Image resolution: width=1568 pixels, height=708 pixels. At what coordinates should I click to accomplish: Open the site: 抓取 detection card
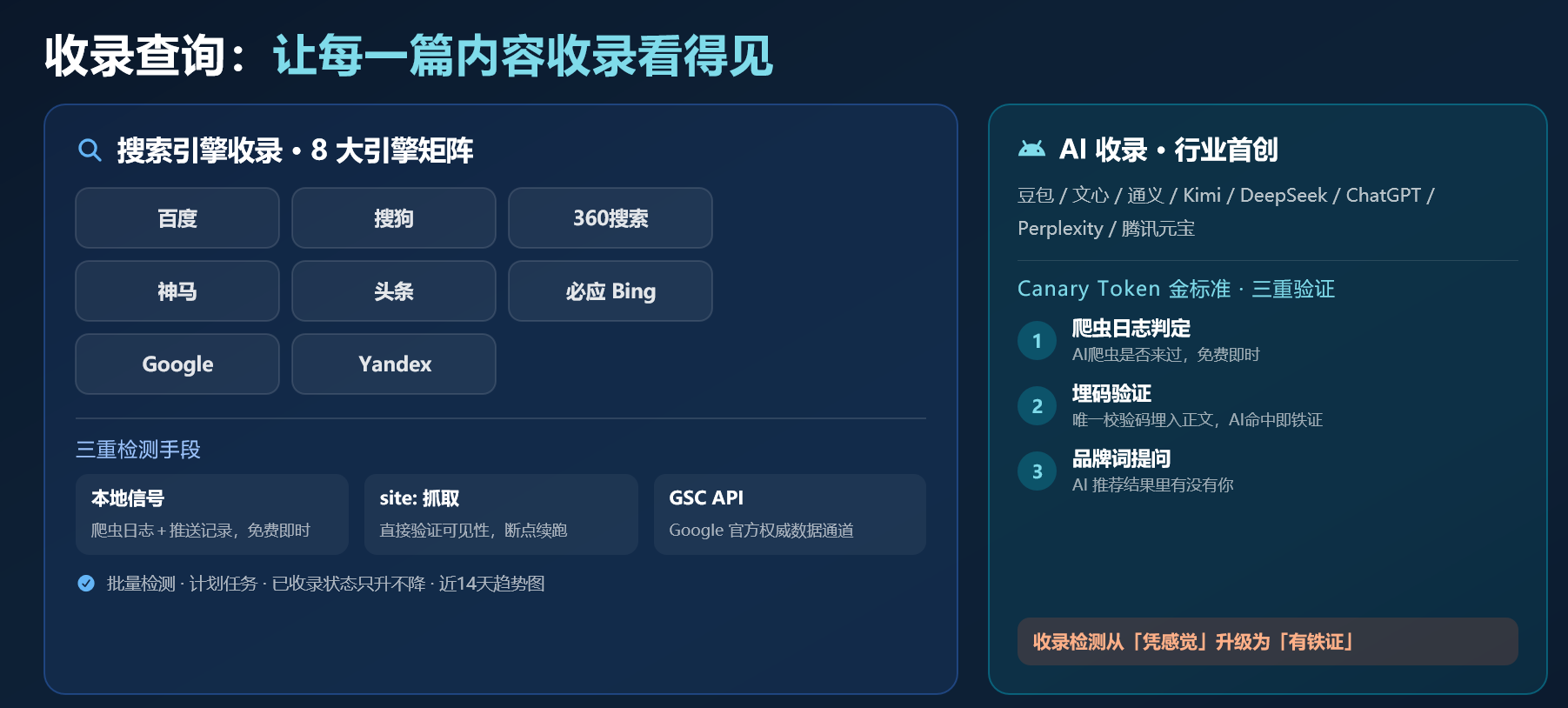coord(501,514)
